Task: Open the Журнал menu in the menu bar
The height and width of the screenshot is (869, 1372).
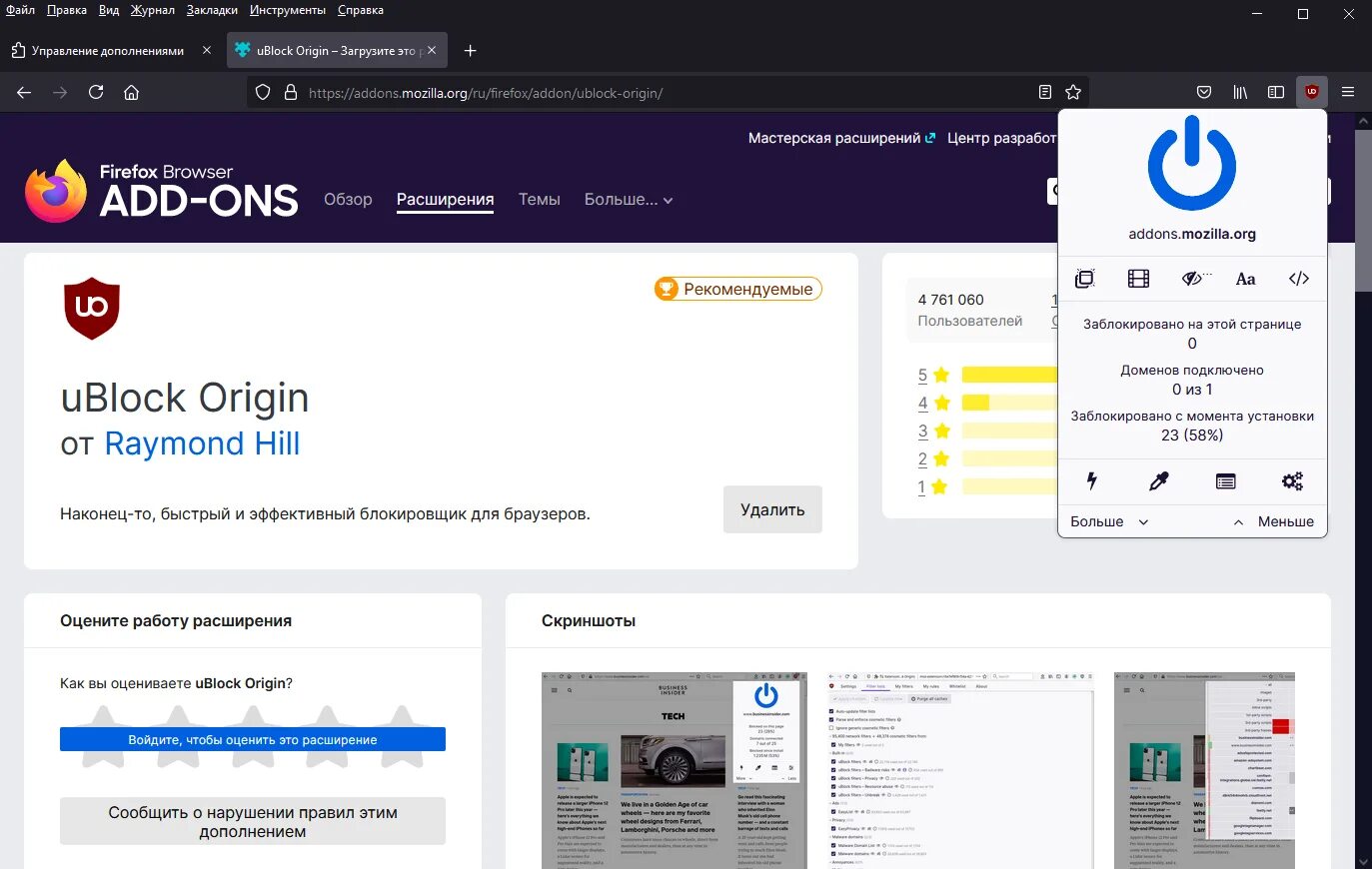Action: (x=151, y=10)
